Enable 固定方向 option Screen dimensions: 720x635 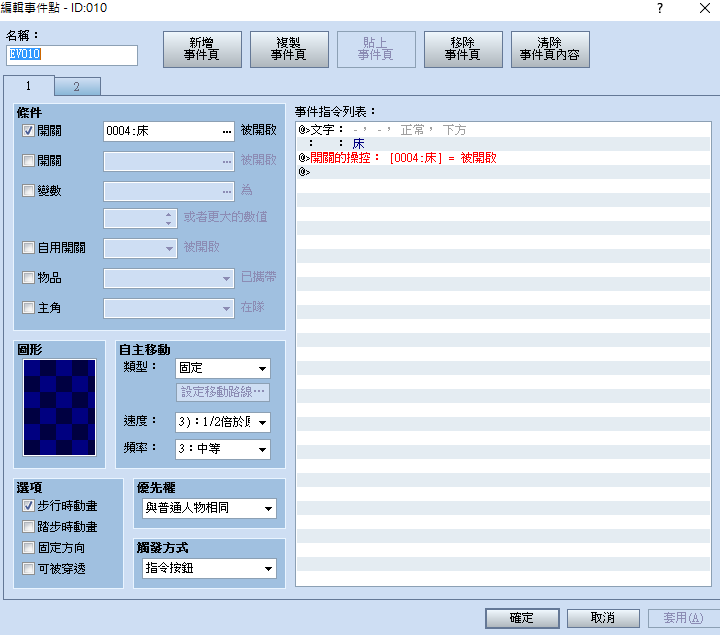[28, 548]
